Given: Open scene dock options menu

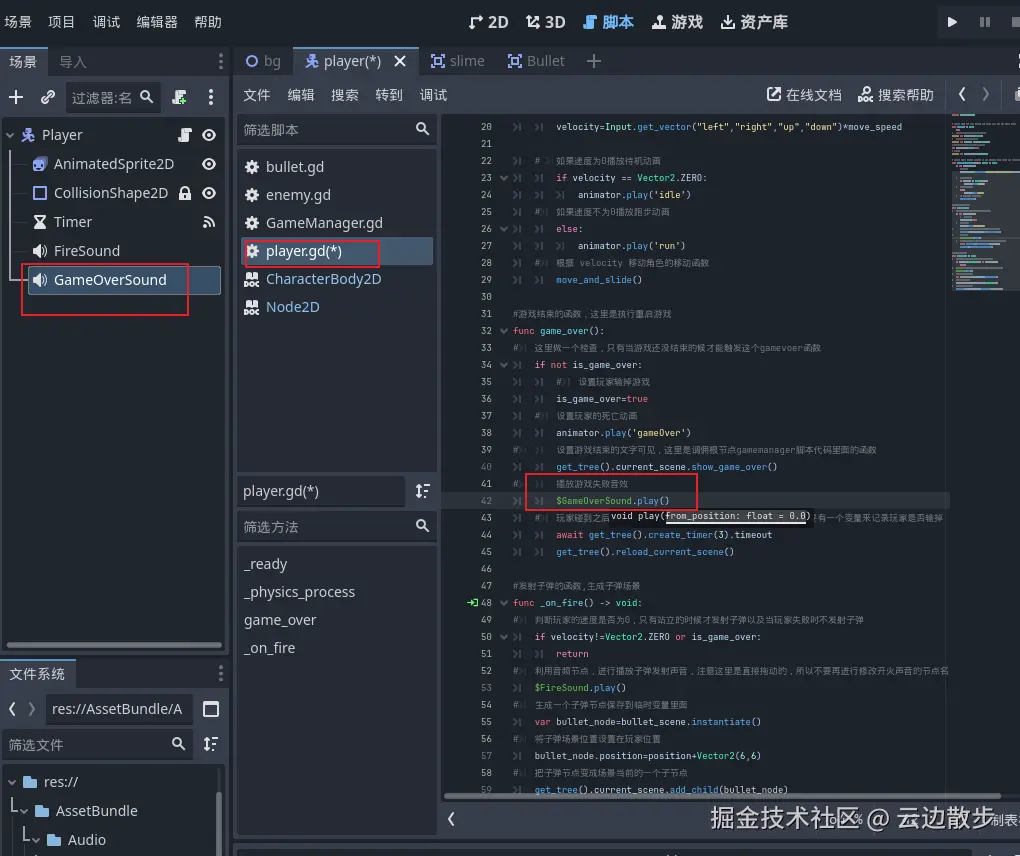Looking at the screenshot, I should pos(221,62).
